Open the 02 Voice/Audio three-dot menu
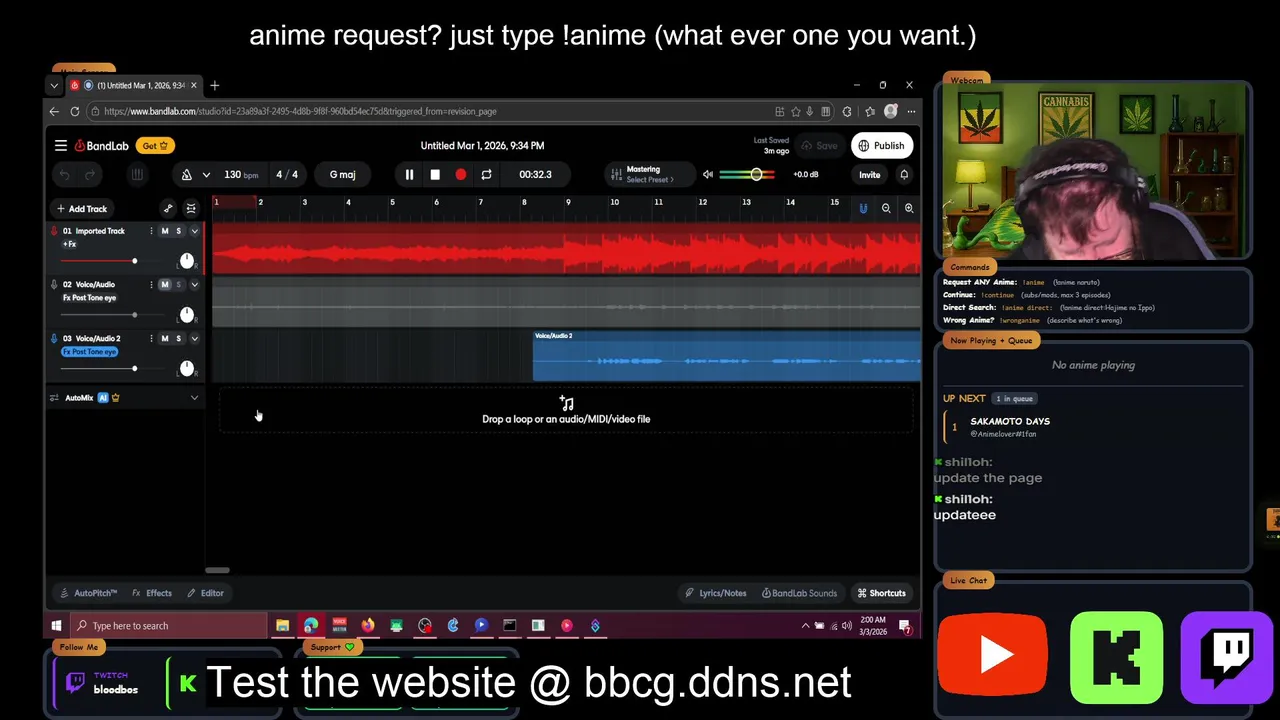Screen dimensions: 1280x720 [151, 285]
